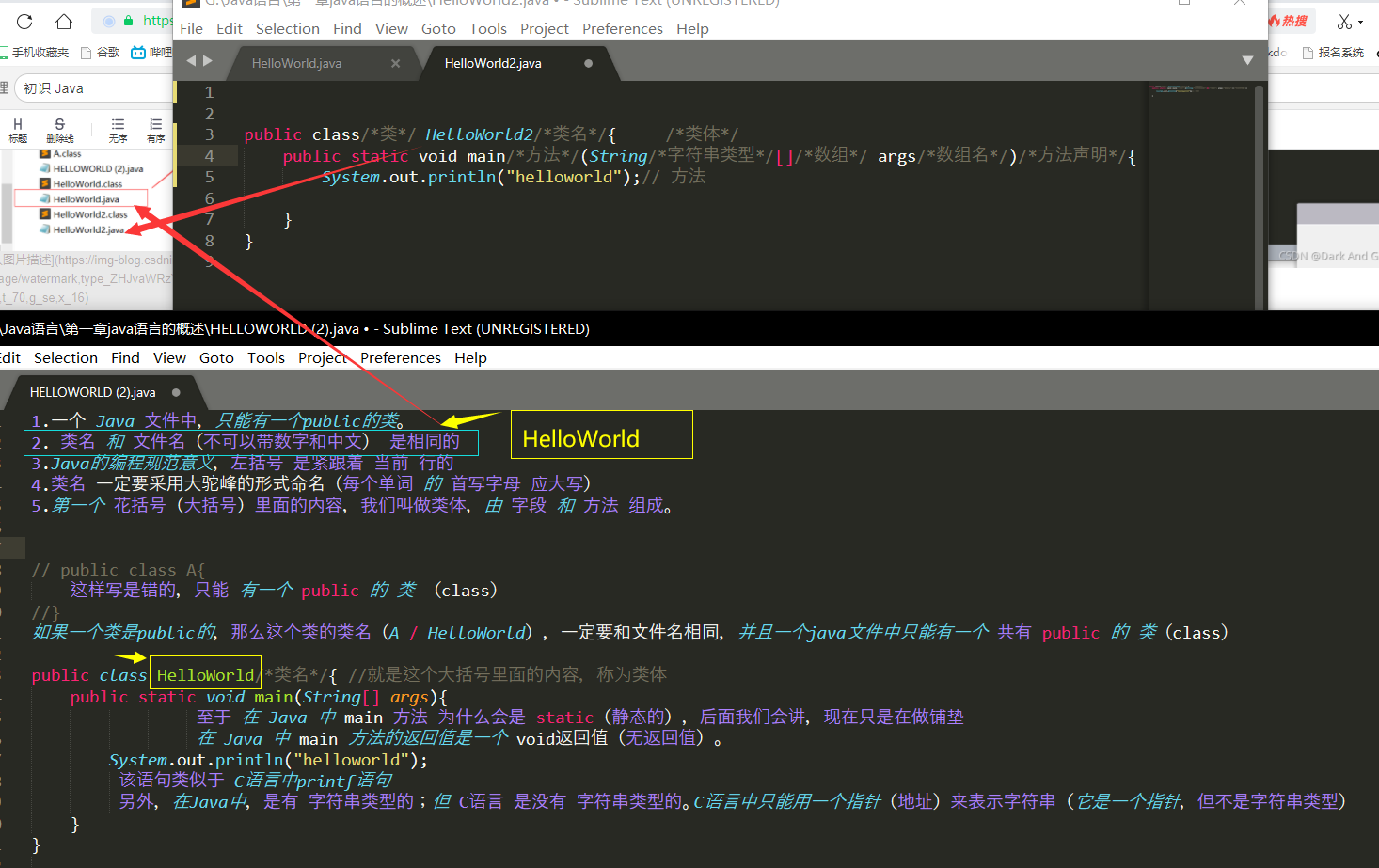
Task: Click the scissors screenshot icon
Action: click(1345, 21)
